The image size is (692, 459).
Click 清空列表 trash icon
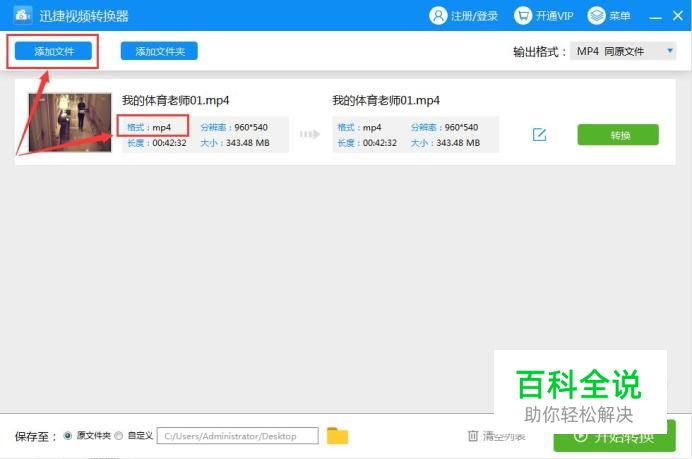point(473,436)
